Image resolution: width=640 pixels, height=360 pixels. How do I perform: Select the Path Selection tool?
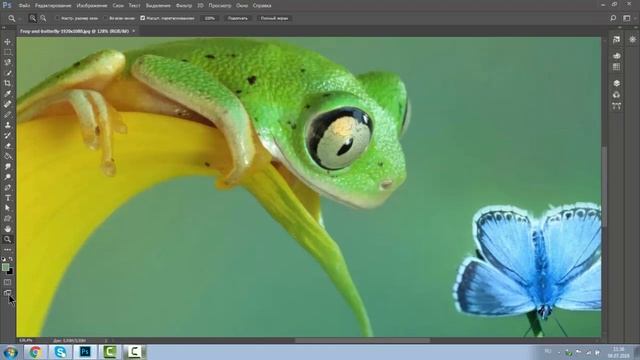point(7,208)
